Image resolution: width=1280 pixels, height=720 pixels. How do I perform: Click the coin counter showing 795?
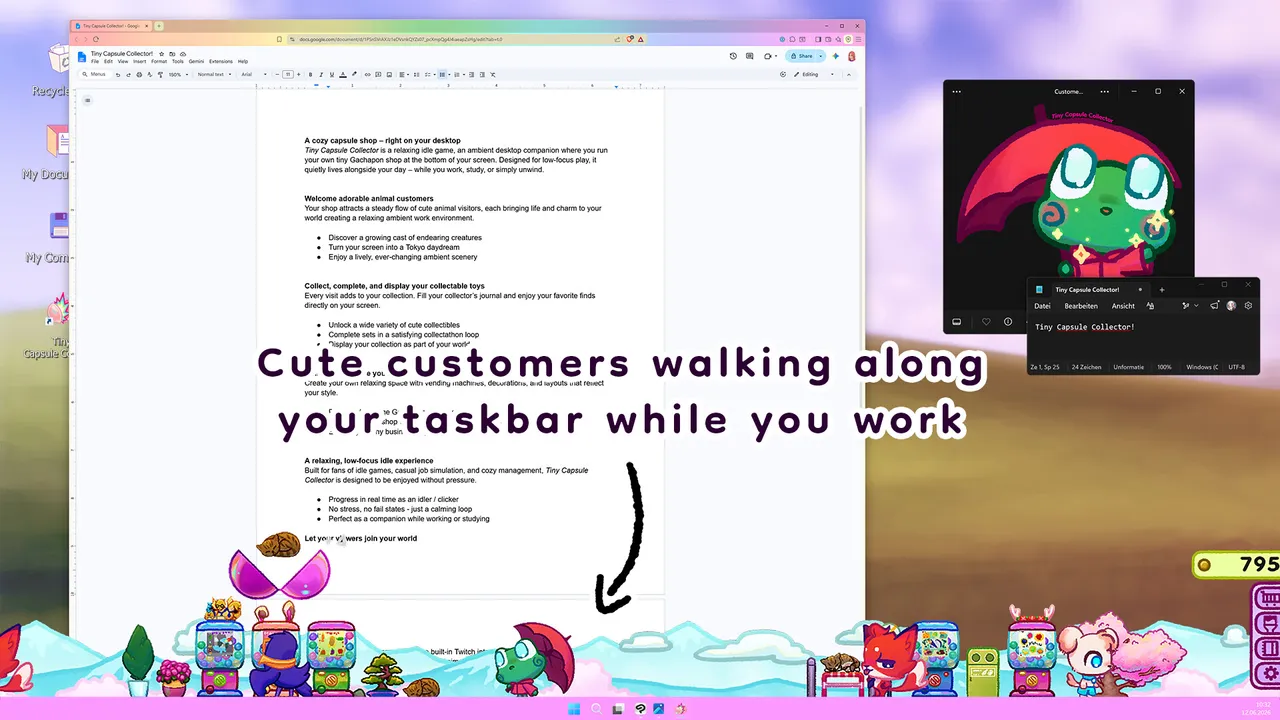coord(1237,565)
